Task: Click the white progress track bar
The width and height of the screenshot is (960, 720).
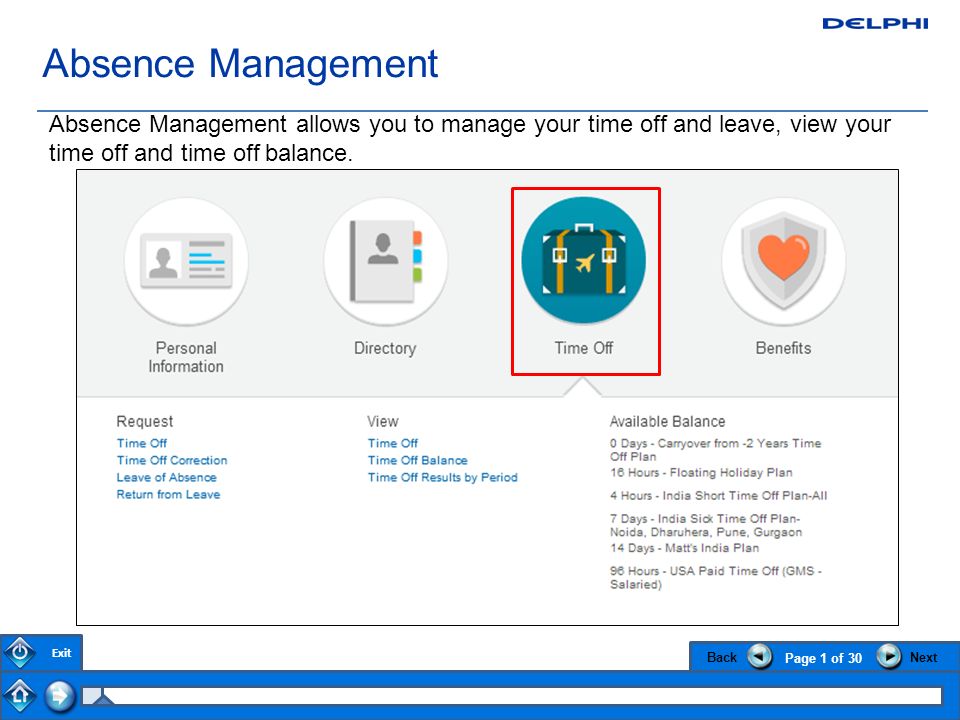Action: (x=512, y=696)
